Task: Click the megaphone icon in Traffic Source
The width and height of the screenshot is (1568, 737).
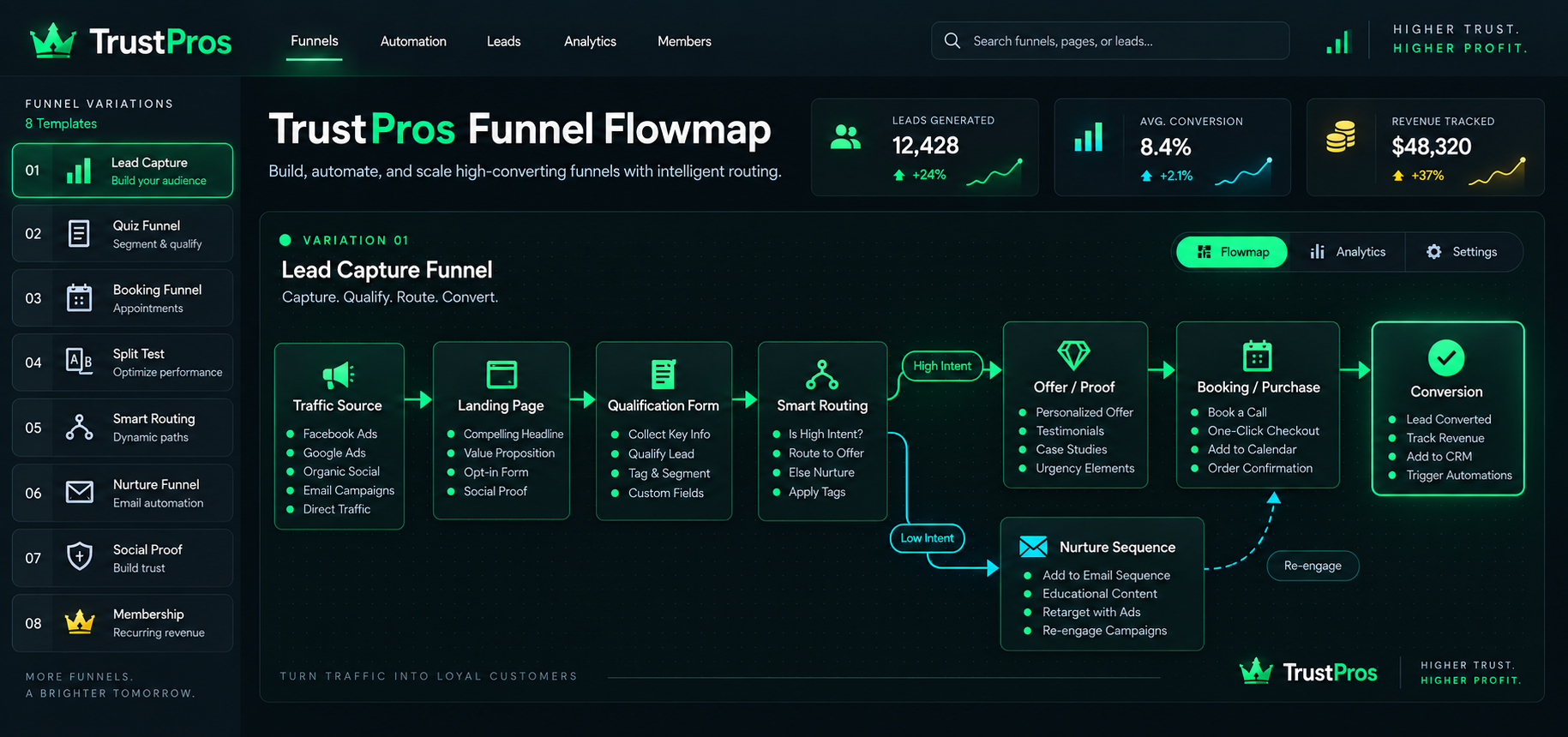Action: (x=338, y=374)
